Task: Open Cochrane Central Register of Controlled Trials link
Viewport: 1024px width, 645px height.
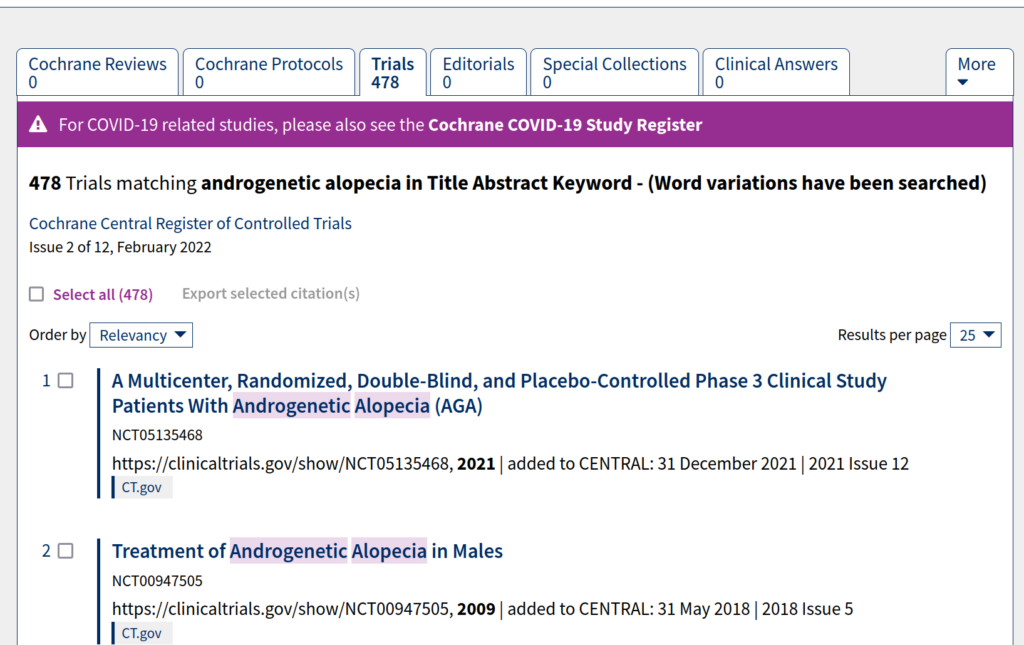Action: (190, 223)
